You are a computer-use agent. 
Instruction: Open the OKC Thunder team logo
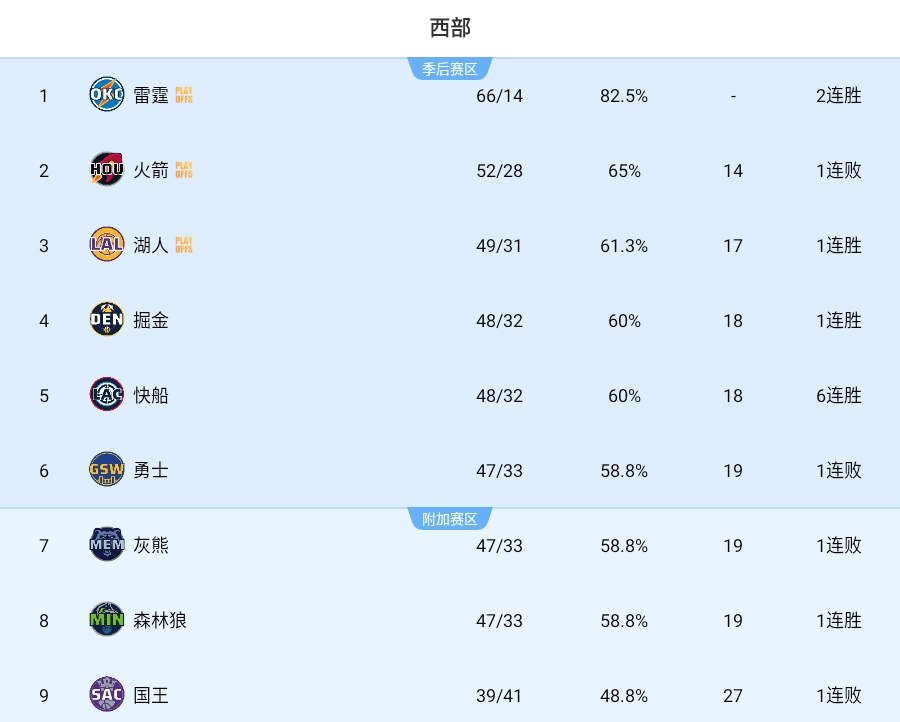107,95
